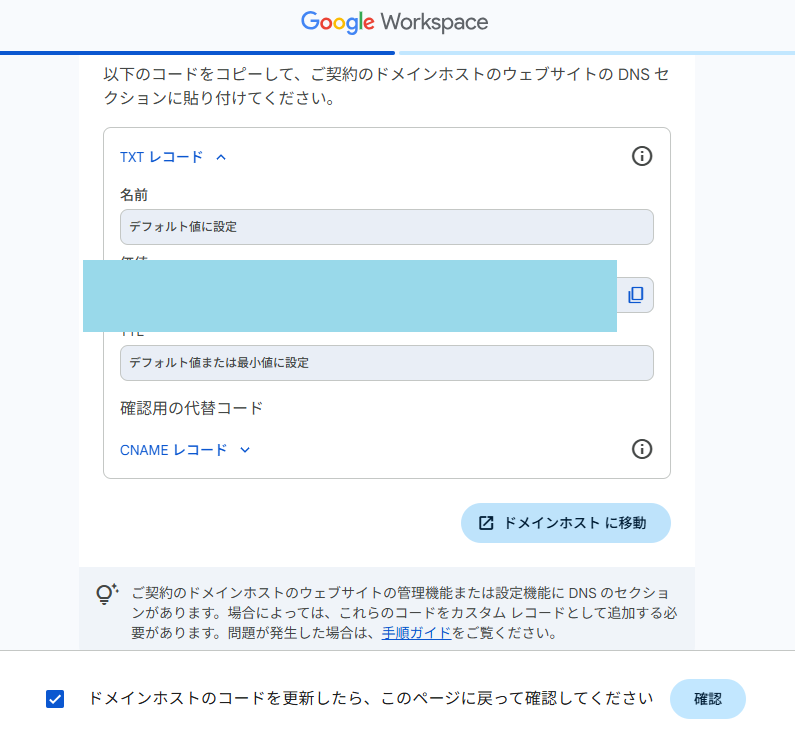Select the TTL field デフォルト値または最小値に設定
Screen dimensions: 795x736
click(x=386, y=363)
